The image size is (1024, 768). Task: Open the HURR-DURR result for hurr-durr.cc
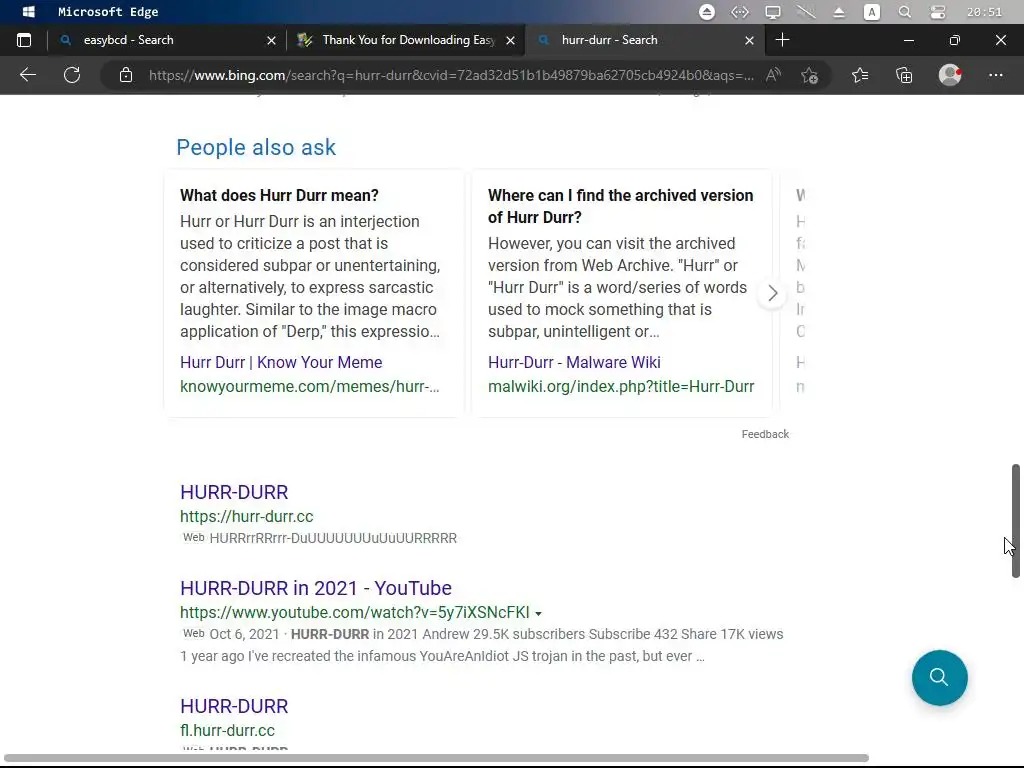(234, 492)
